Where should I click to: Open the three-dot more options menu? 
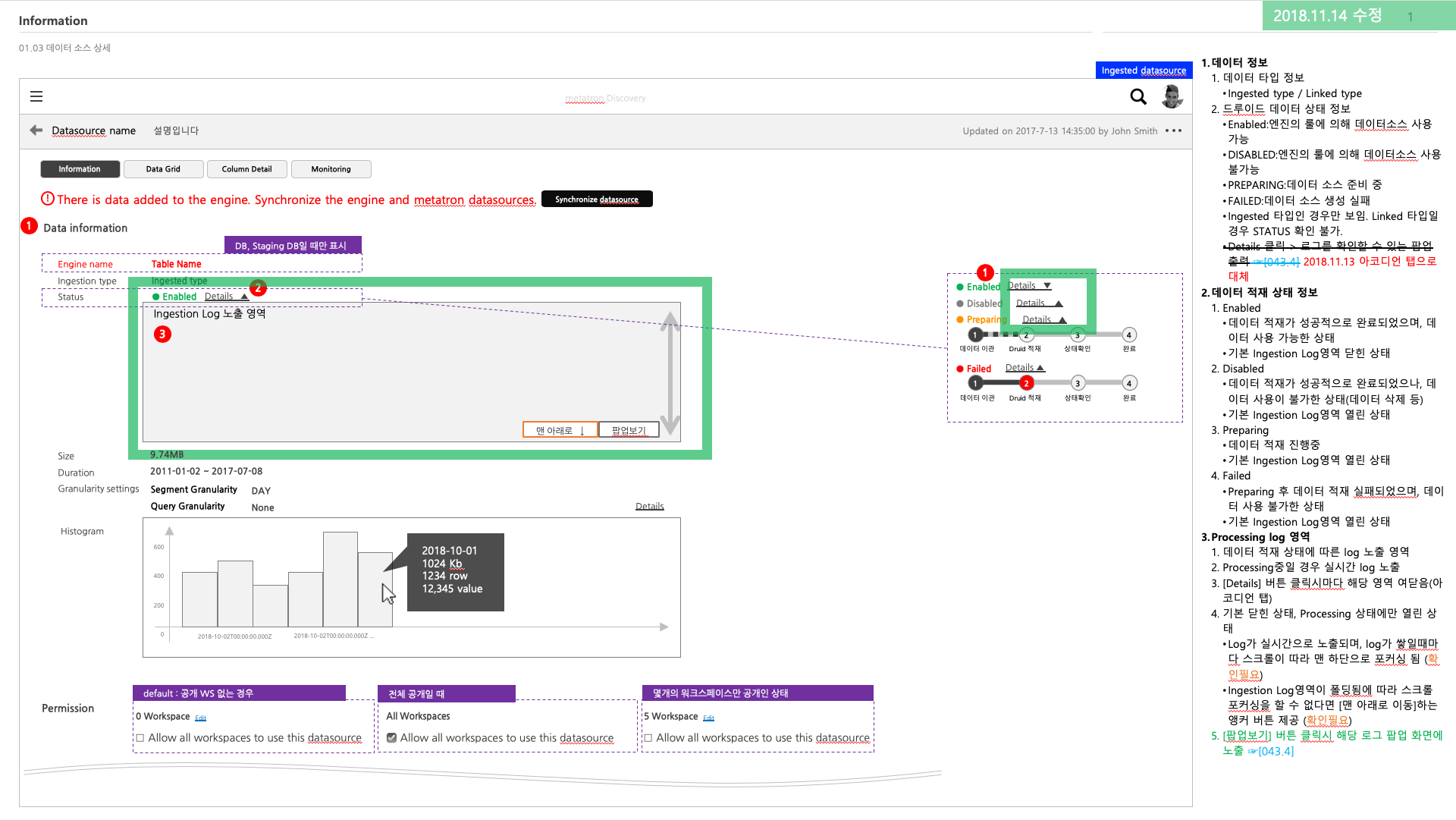pos(1173,130)
